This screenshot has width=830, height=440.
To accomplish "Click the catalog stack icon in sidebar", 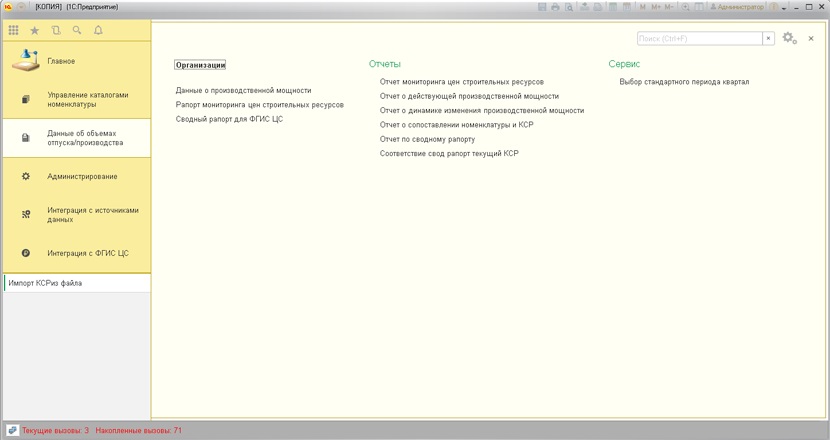I will pyautogui.click(x=25, y=100).
